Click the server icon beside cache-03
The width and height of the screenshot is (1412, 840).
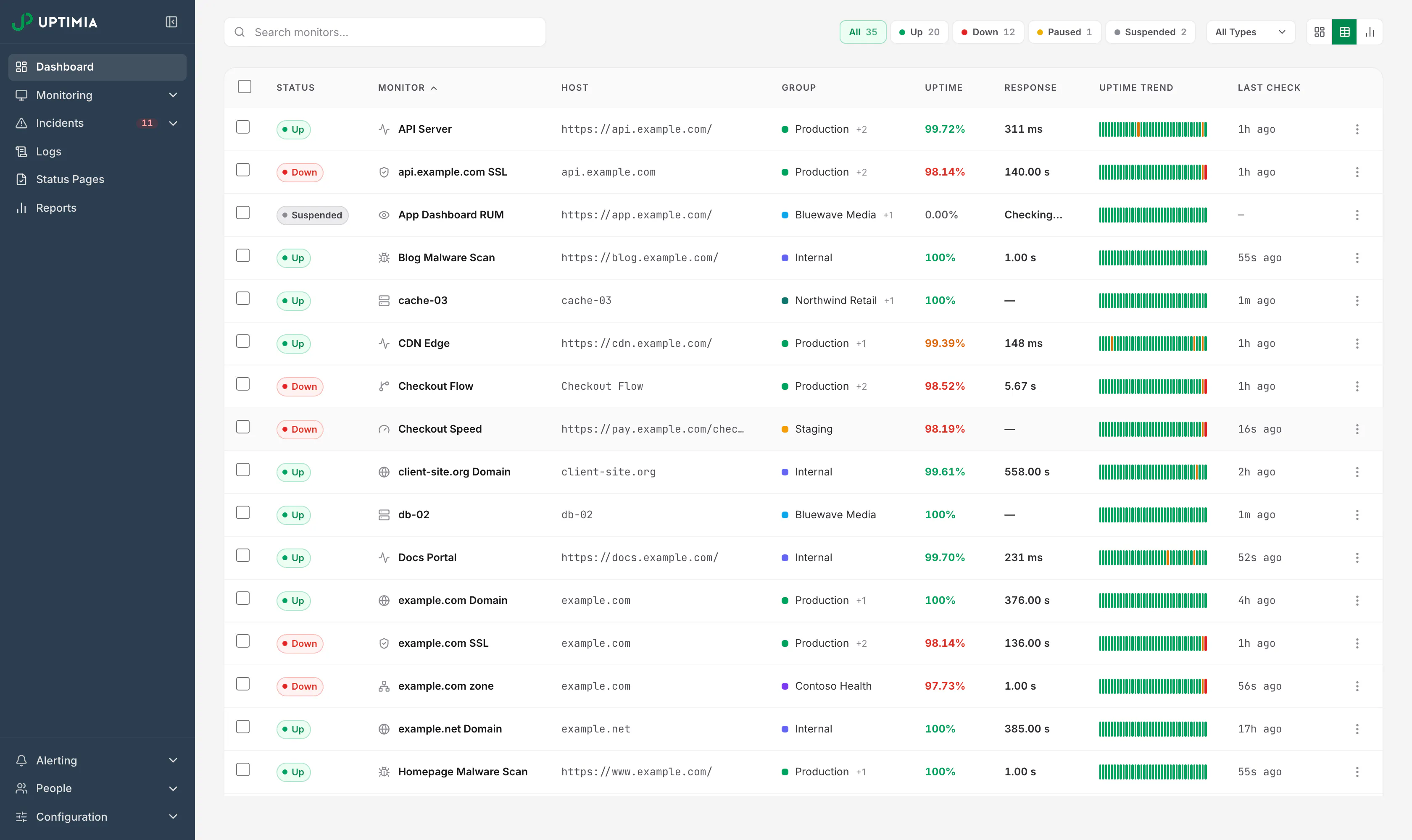[384, 301]
